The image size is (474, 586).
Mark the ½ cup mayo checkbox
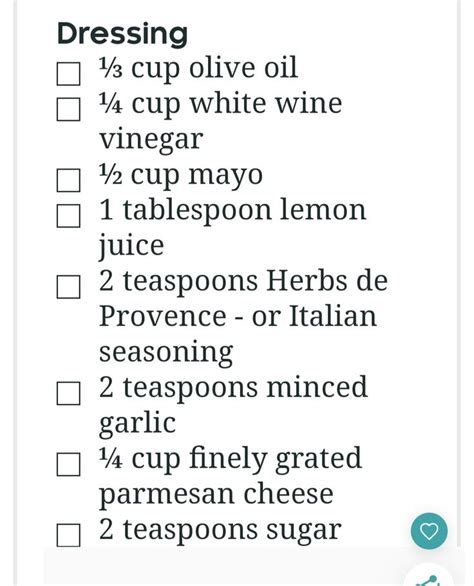[68, 180]
